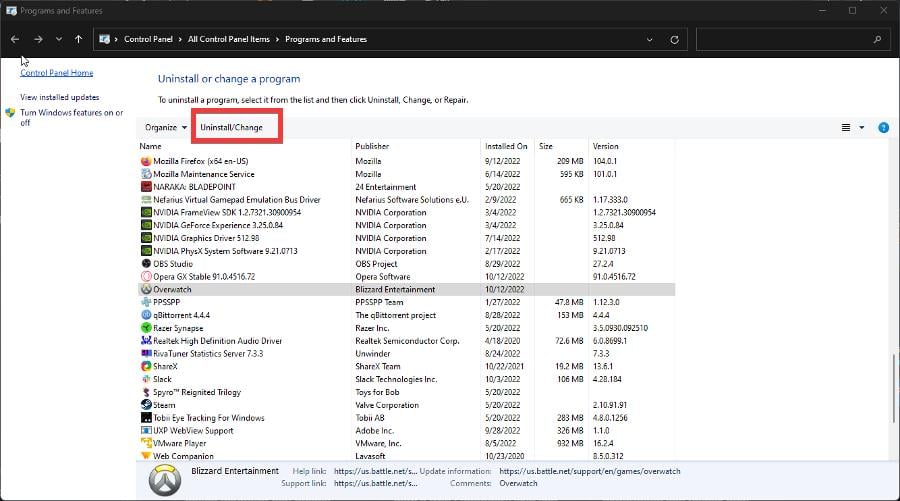Click the ShareX program icon
900x501 pixels.
click(x=146, y=366)
